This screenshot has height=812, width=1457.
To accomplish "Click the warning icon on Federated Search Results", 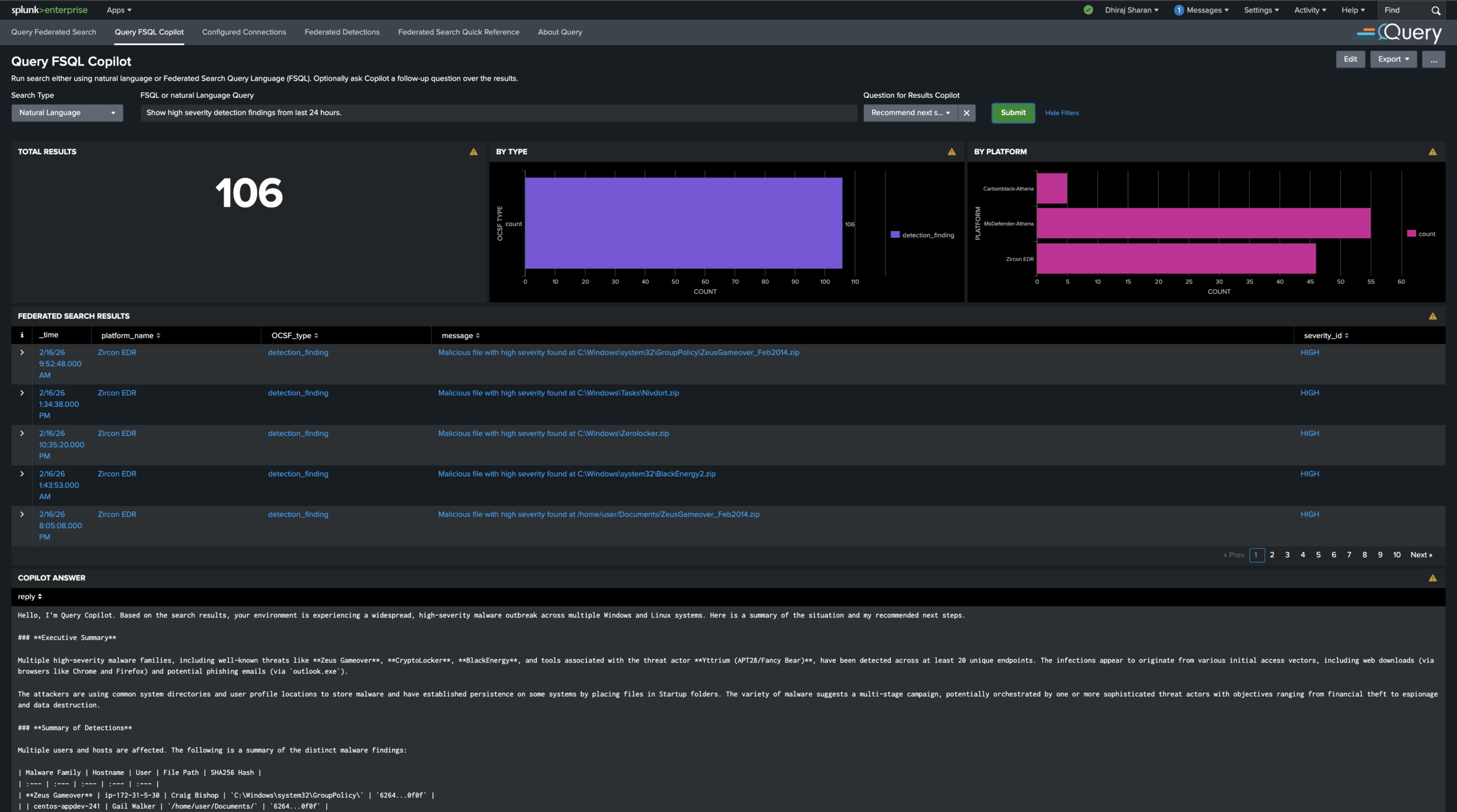I will pyautogui.click(x=1433, y=315).
